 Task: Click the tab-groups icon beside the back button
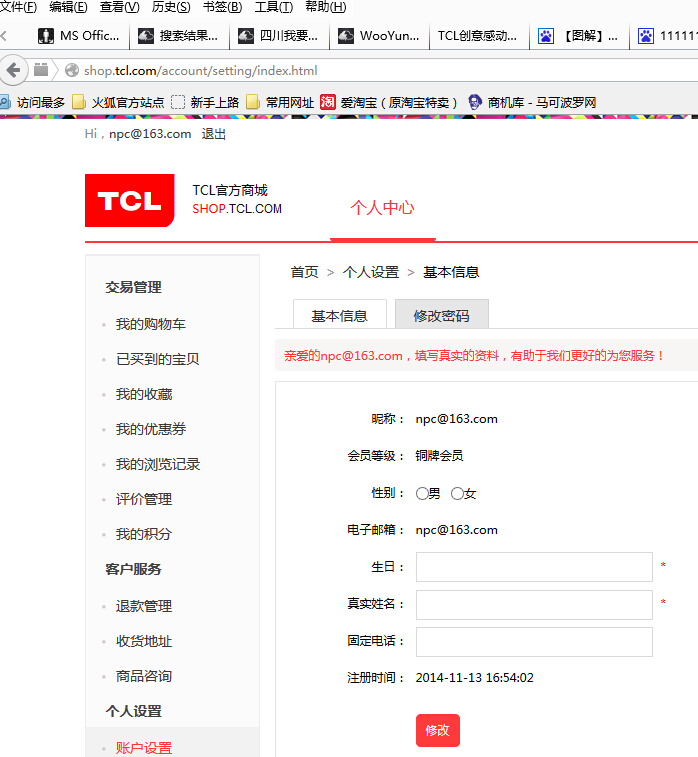41,70
